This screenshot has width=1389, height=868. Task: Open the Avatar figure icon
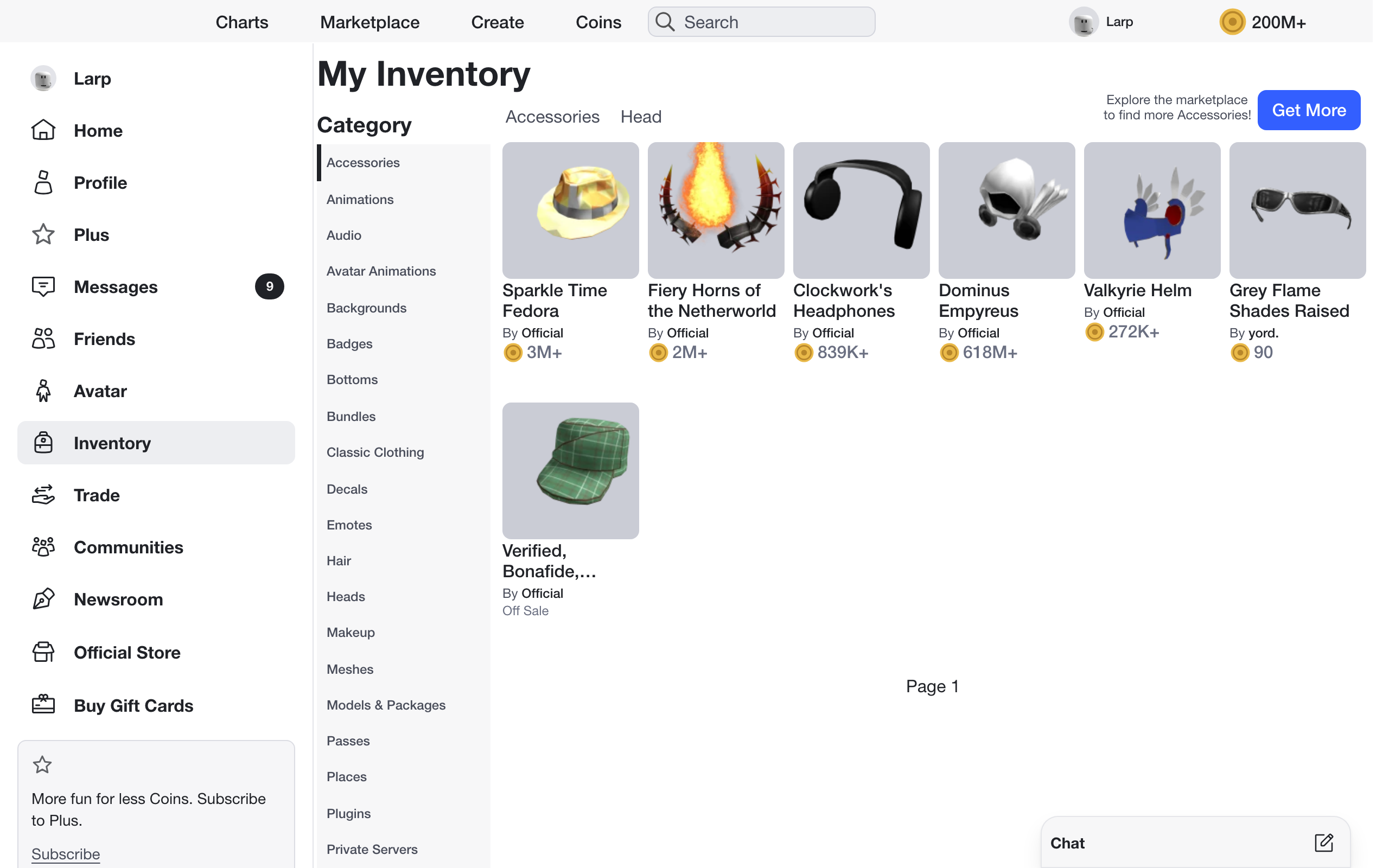pyautogui.click(x=43, y=391)
